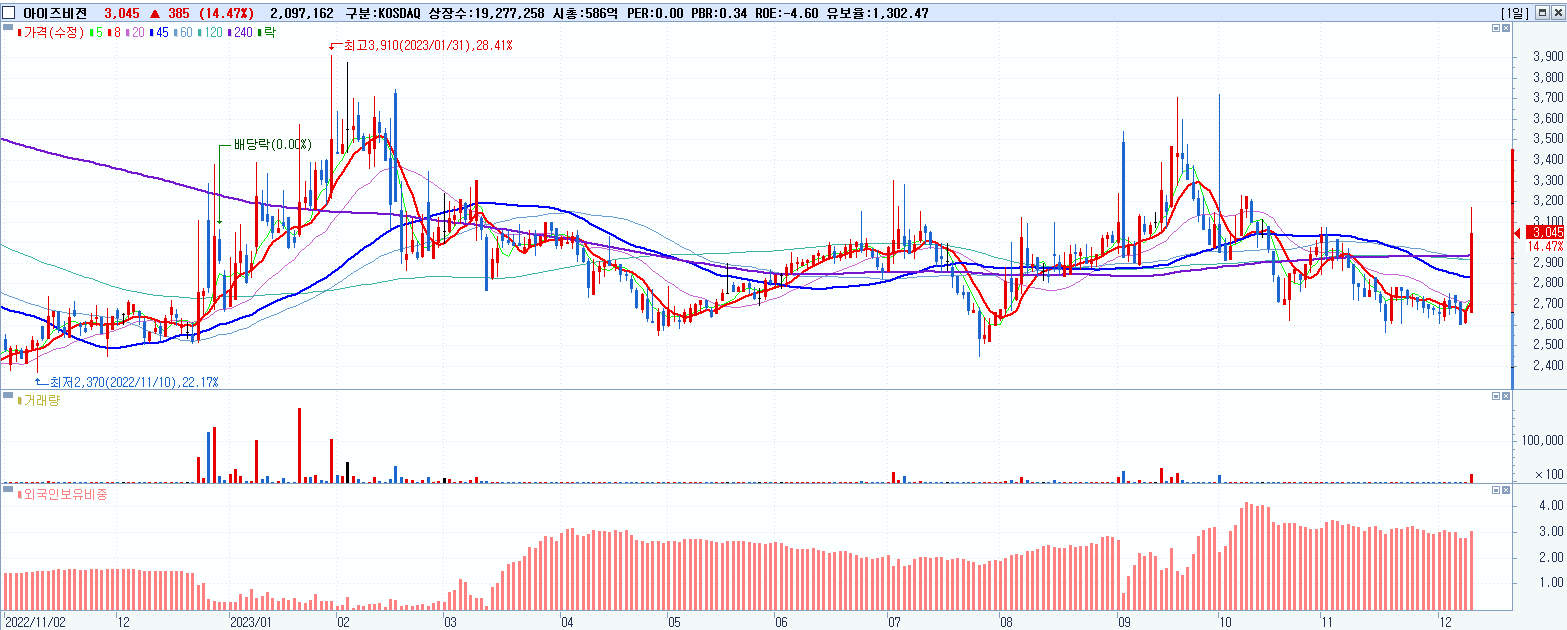Click the 100,000 volume axis label
Viewport: 1567px width, 630px height.
[x=1545, y=440]
